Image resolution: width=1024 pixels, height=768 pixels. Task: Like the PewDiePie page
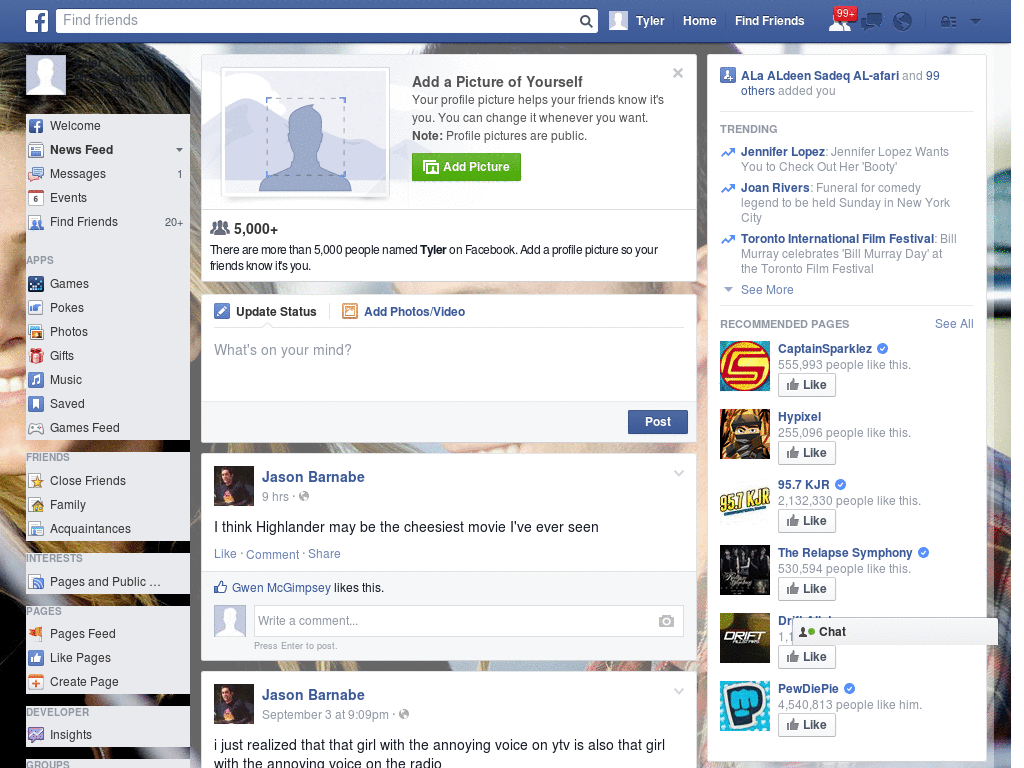coord(807,725)
